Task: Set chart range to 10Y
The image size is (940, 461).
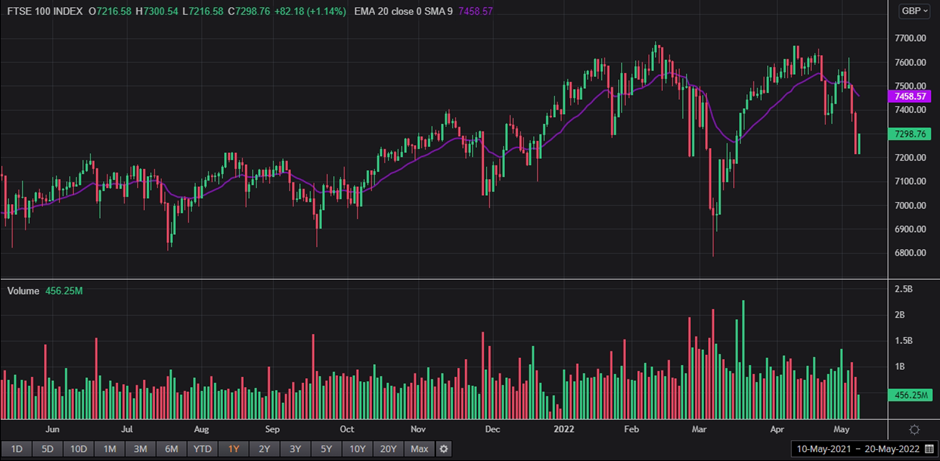Action: click(x=357, y=448)
